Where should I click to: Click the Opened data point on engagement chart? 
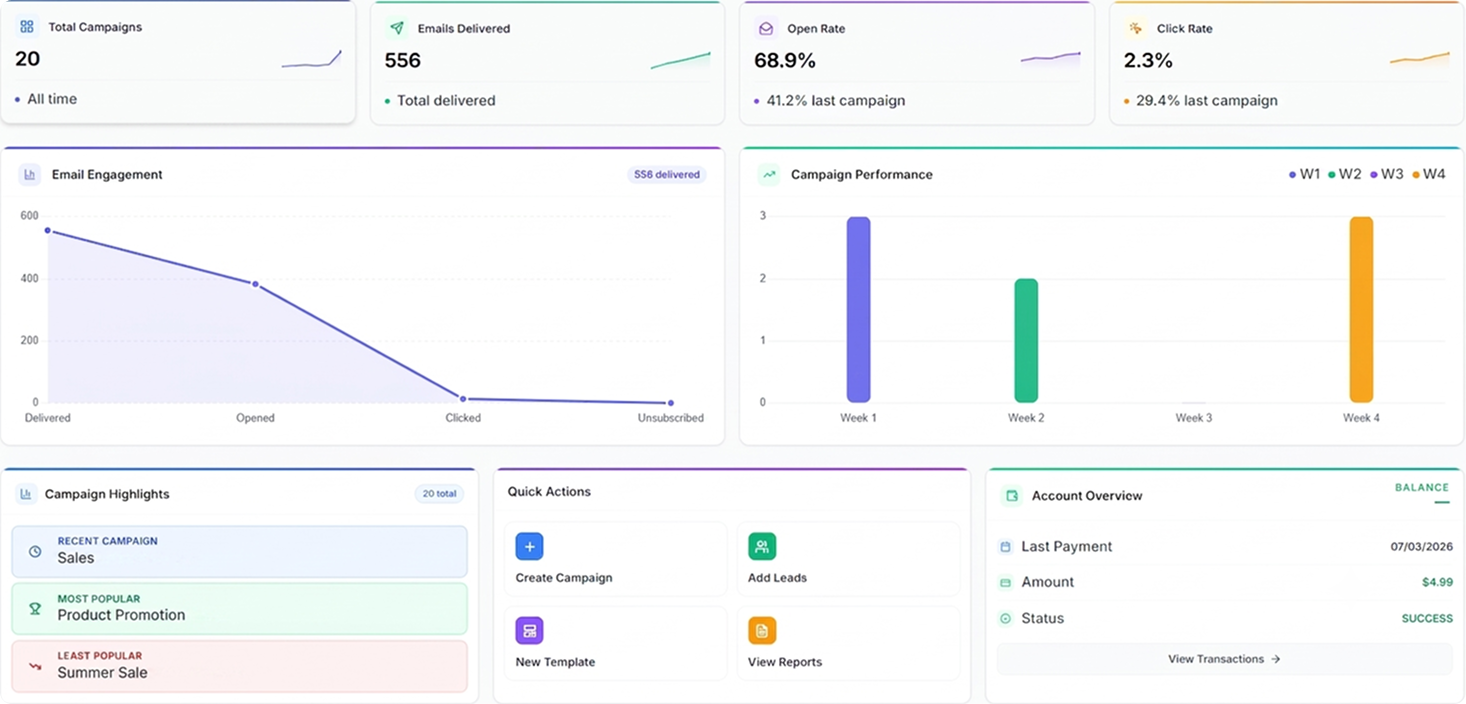tap(255, 284)
